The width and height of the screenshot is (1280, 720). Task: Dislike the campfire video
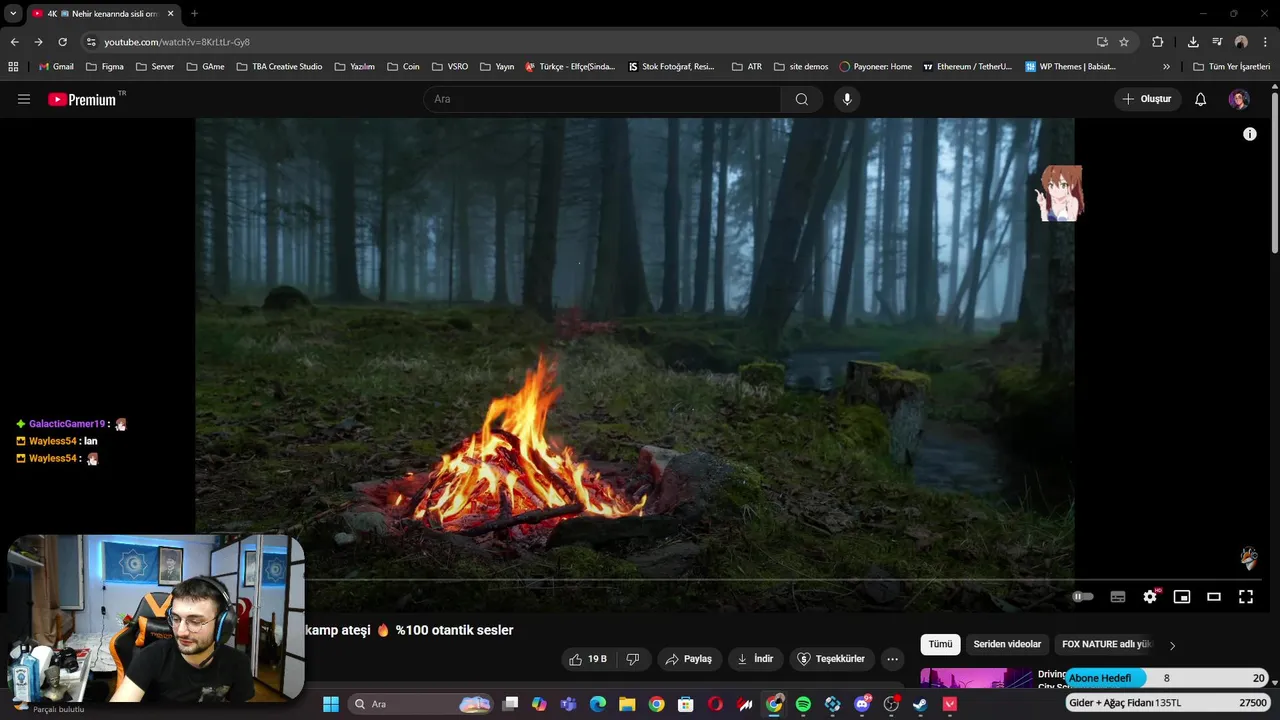click(632, 659)
